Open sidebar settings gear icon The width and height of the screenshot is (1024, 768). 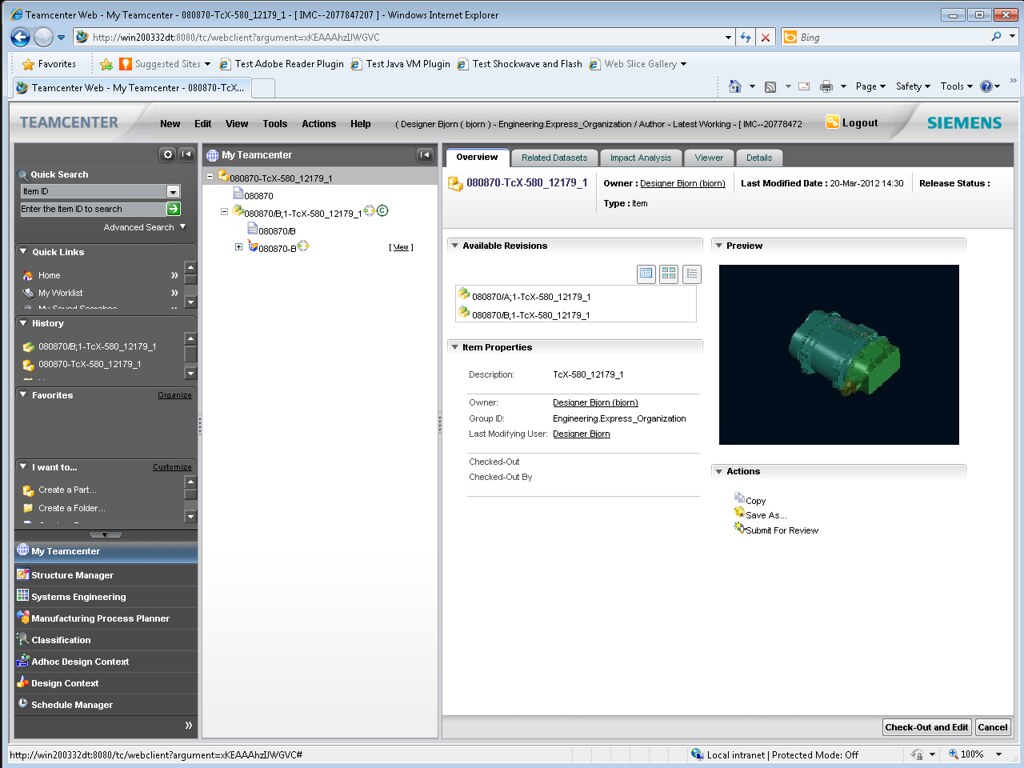[x=168, y=154]
